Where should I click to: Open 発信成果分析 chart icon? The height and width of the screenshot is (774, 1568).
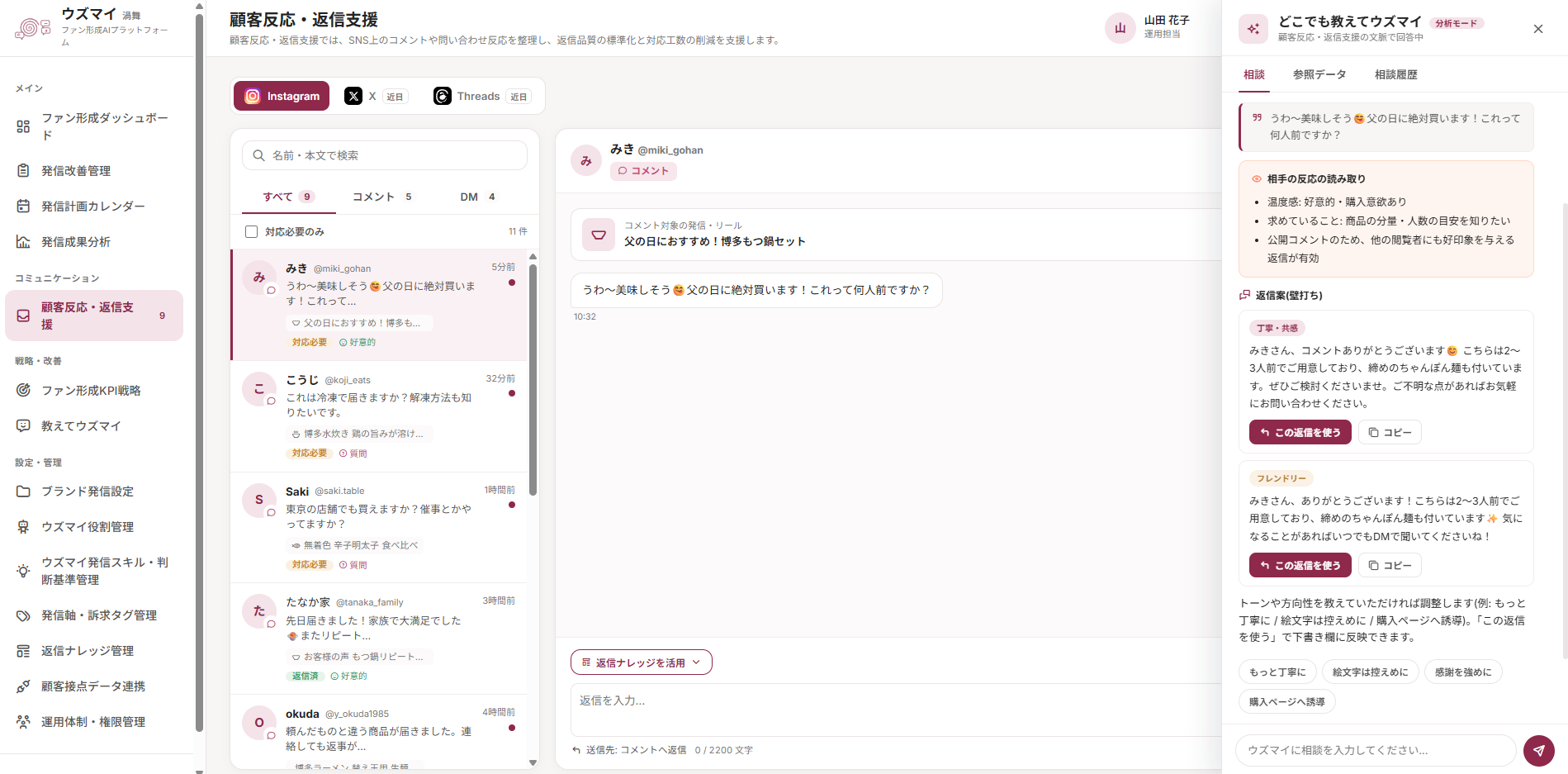pyautogui.click(x=23, y=242)
